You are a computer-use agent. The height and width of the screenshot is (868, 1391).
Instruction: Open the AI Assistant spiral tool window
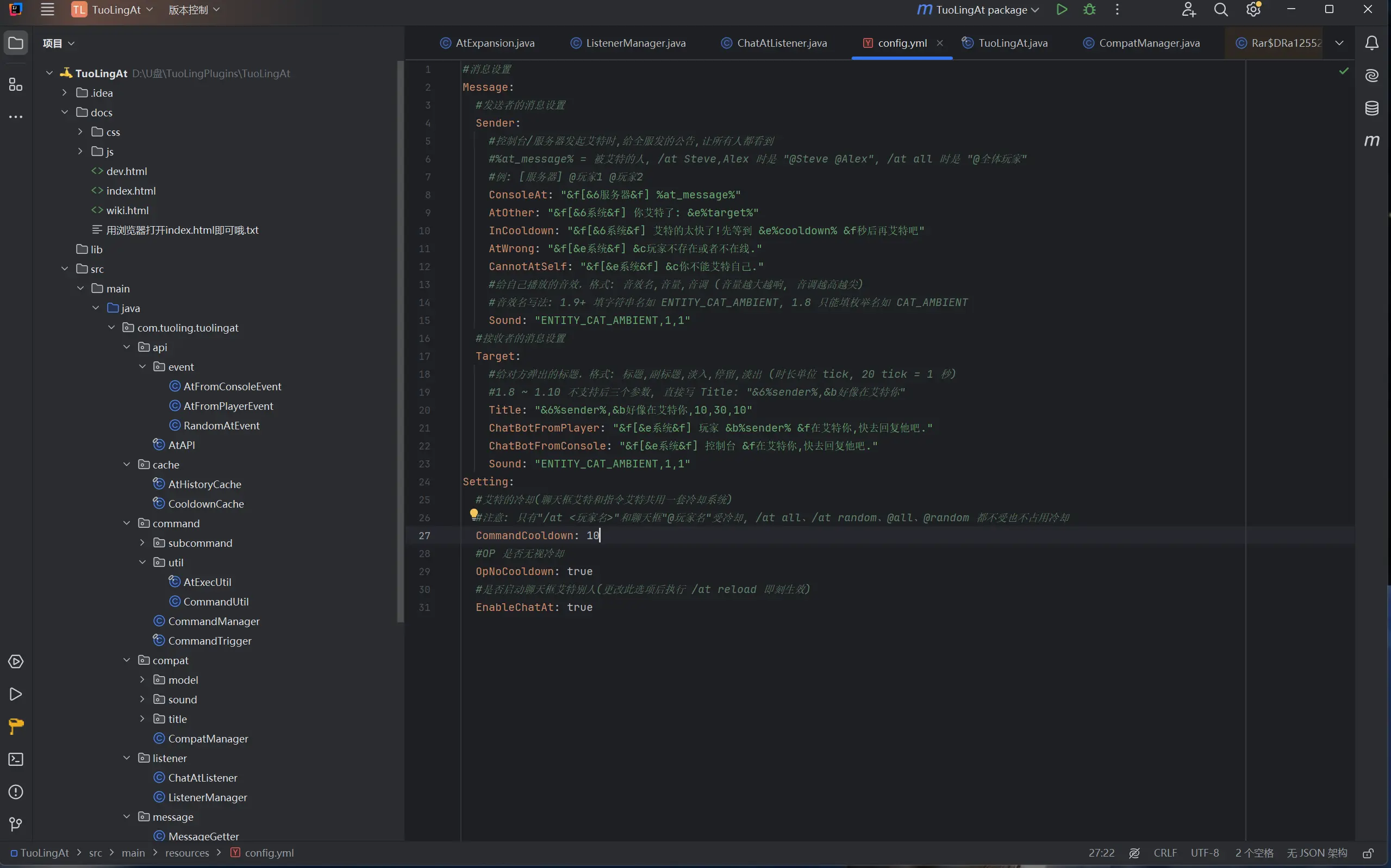(x=1371, y=75)
